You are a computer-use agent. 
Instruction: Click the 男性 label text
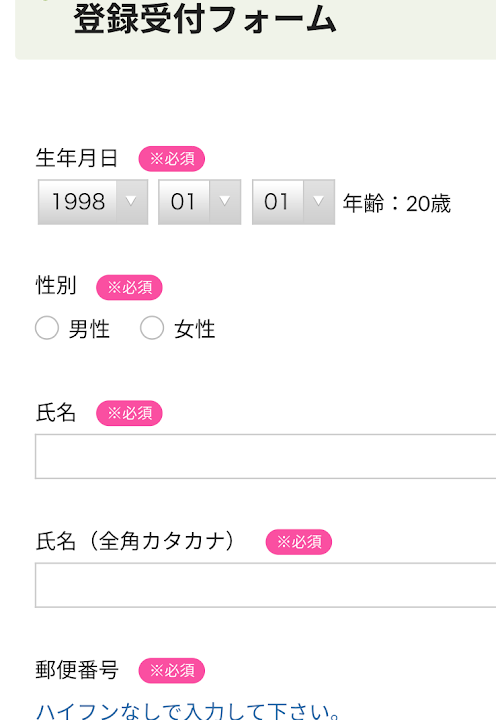[x=89, y=329]
